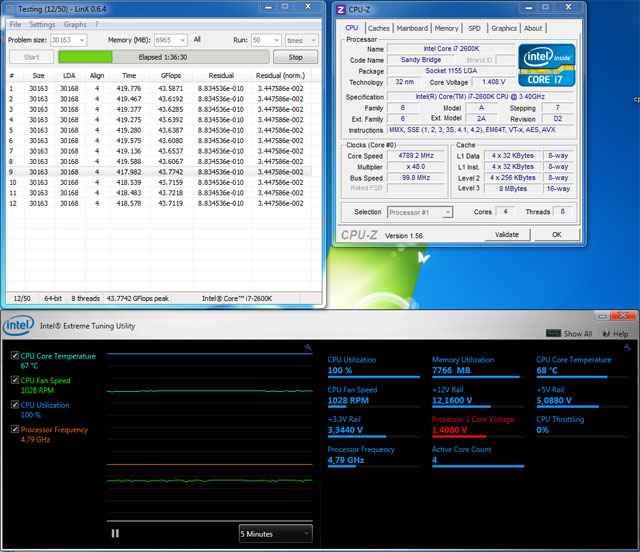Screen dimensions: 640x552
Task: Switch to the Mainboard tab in CPU-Z
Action: click(412, 28)
